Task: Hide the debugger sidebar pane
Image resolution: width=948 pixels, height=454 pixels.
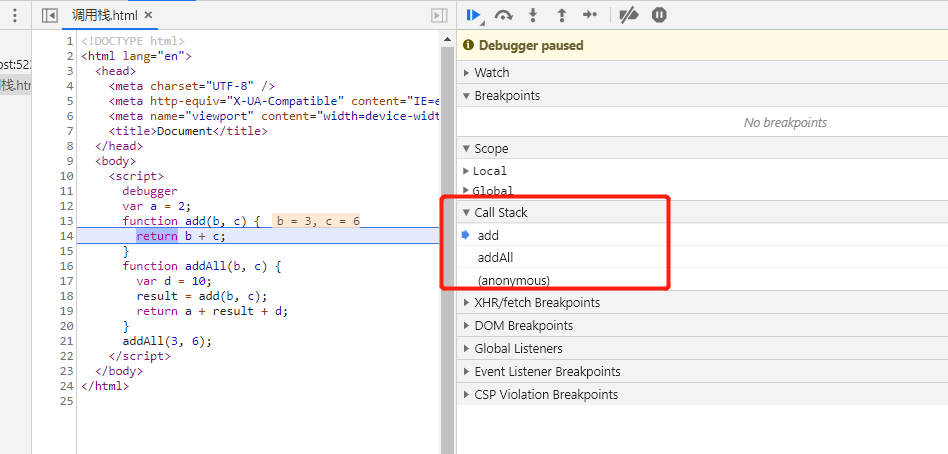Action: coord(440,15)
